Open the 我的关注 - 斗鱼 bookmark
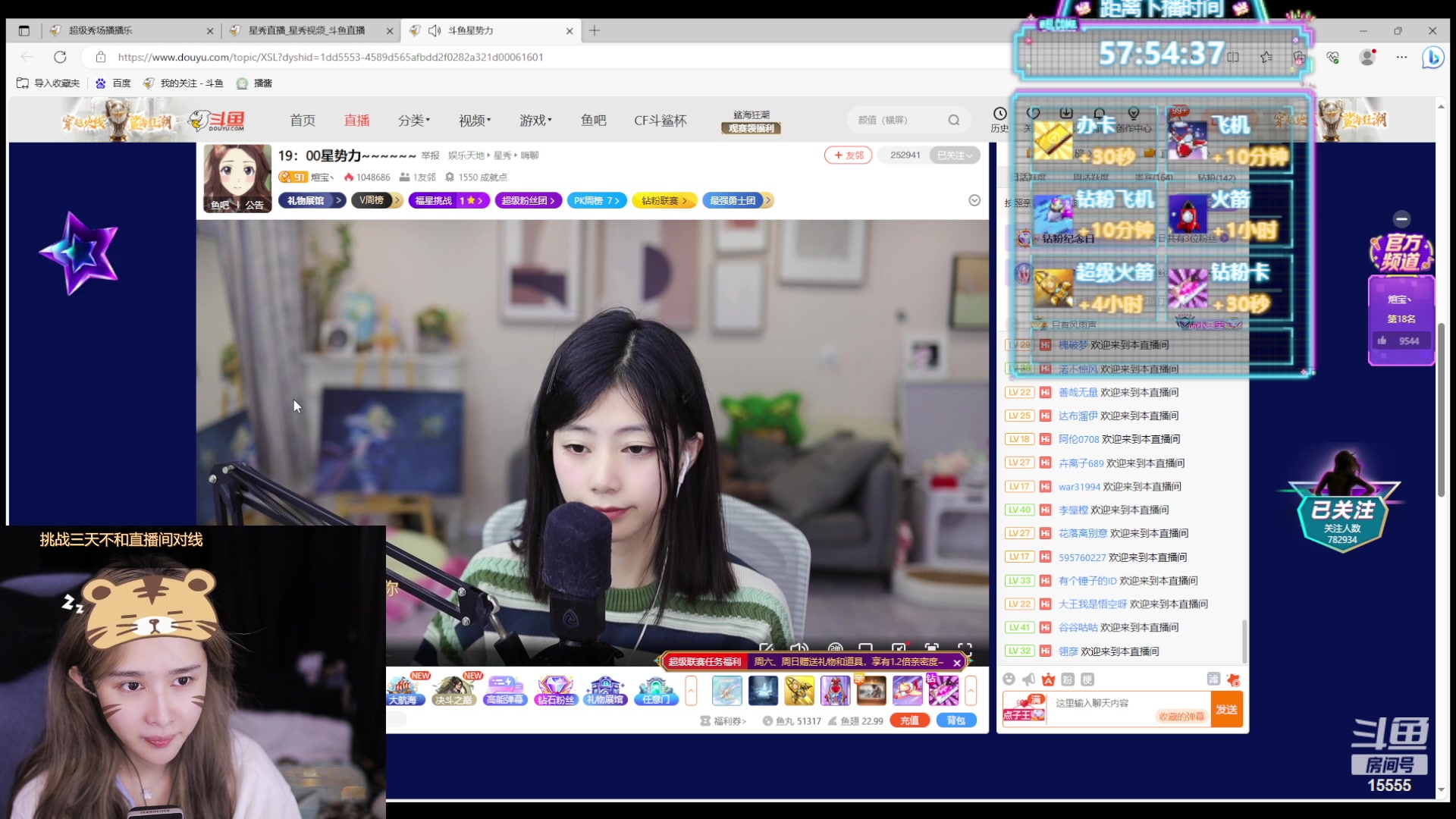The height and width of the screenshot is (819, 1456). (183, 83)
